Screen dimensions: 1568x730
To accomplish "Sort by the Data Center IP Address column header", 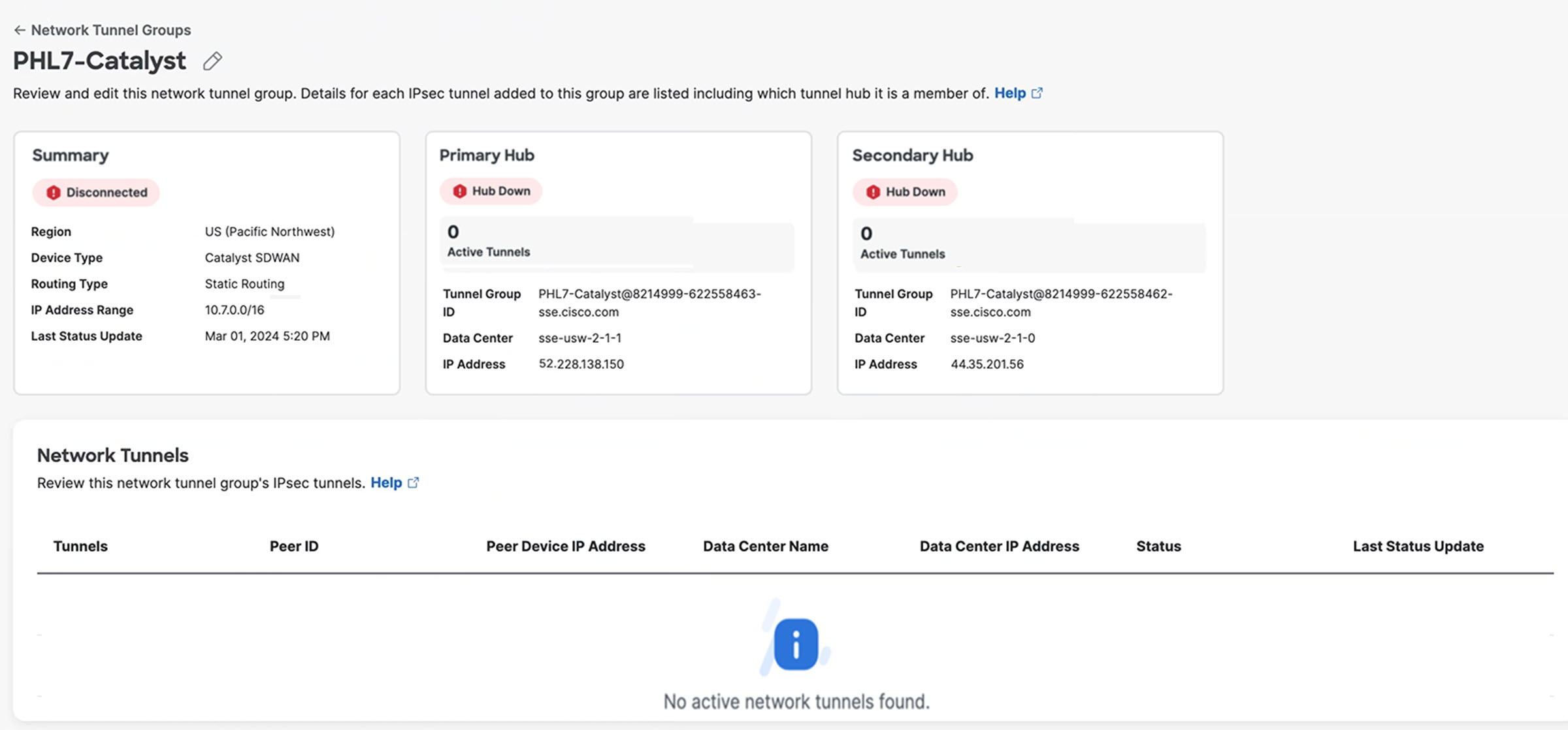I will point(1000,546).
